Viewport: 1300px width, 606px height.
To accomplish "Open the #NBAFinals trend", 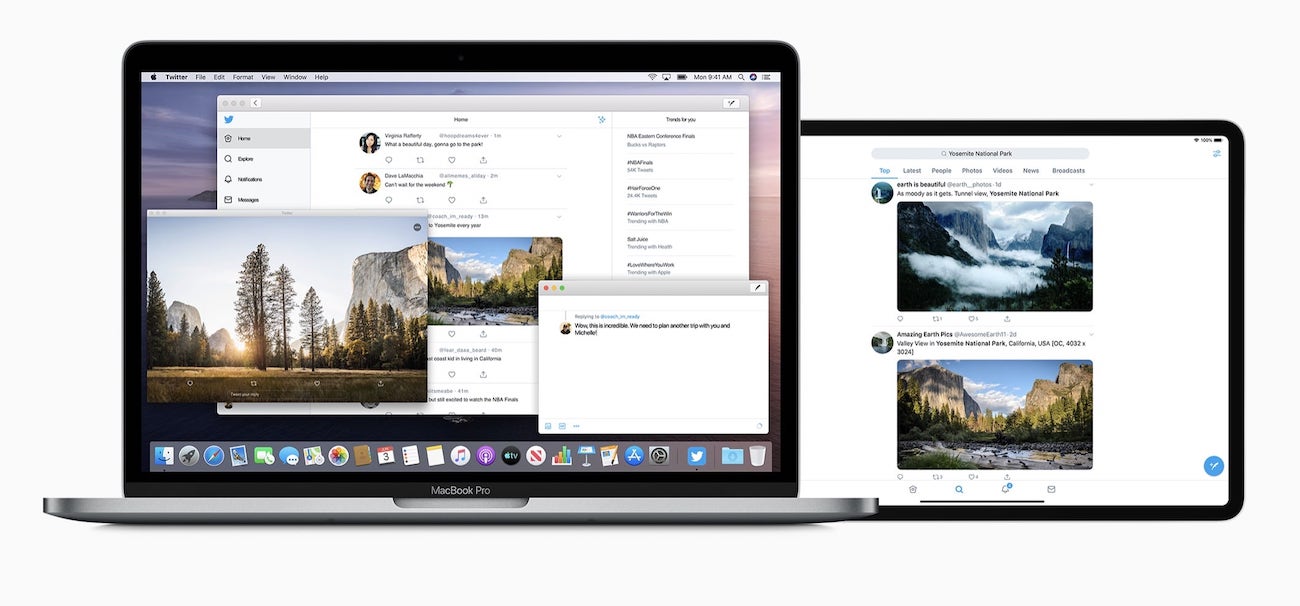I will click(642, 166).
